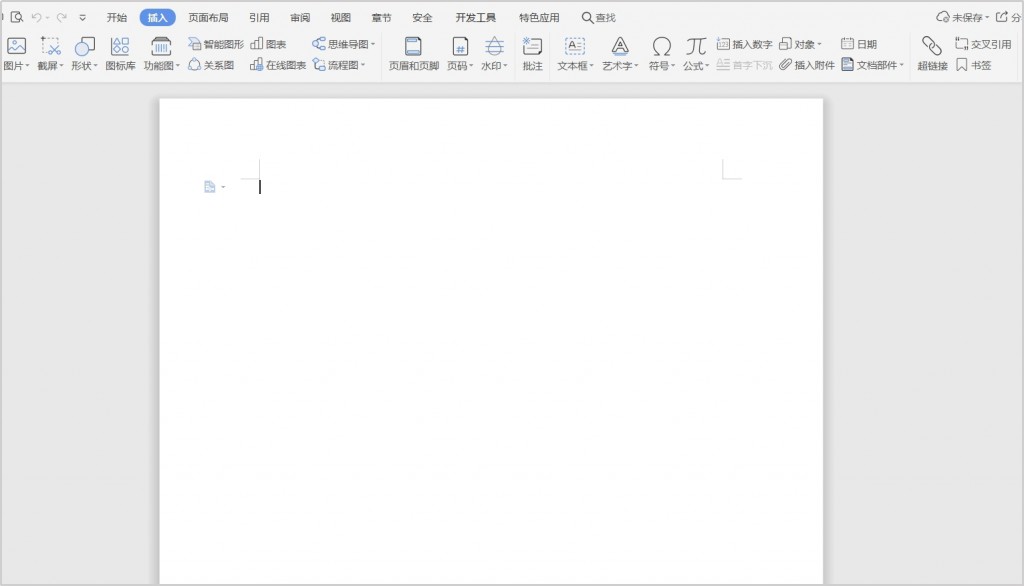Image resolution: width=1024 pixels, height=586 pixels.
Task: Switch to the 审阅 tab
Action: click(300, 18)
